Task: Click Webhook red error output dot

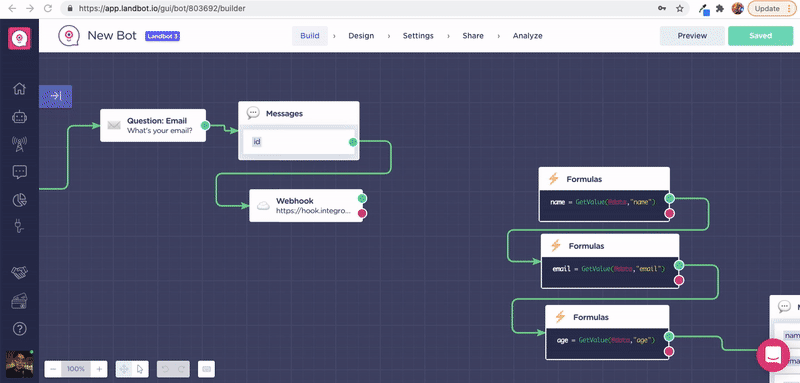Action: (x=362, y=213)
